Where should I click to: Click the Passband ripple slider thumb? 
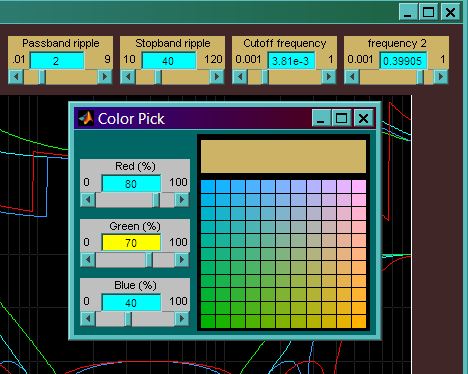(42, 77)
